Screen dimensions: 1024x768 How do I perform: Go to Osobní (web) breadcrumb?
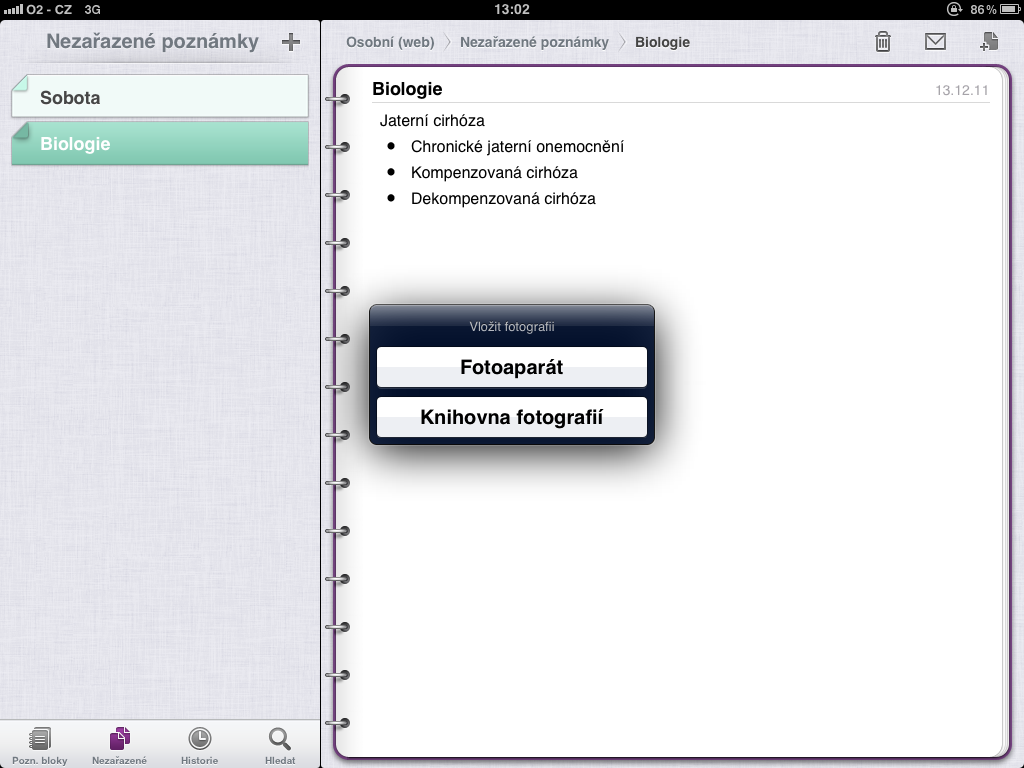pyautogui.click(x=390, y=42)
